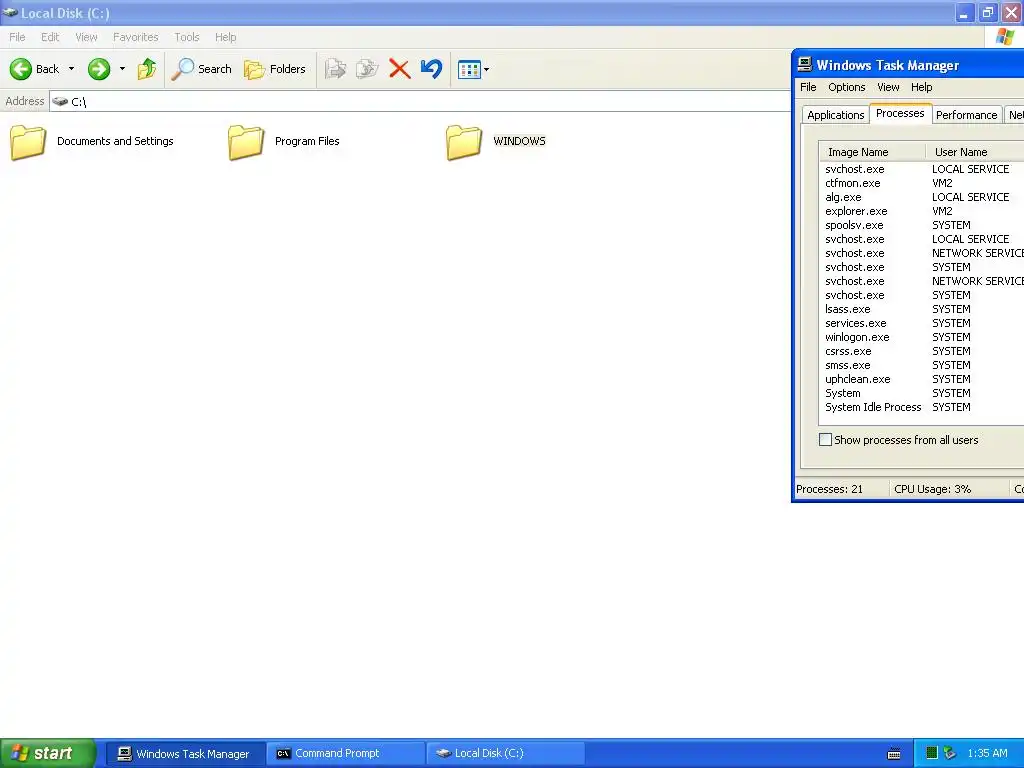Open Task Manager View menu
This screenshot has width=1024, height=768.
[x=888, y=87]
